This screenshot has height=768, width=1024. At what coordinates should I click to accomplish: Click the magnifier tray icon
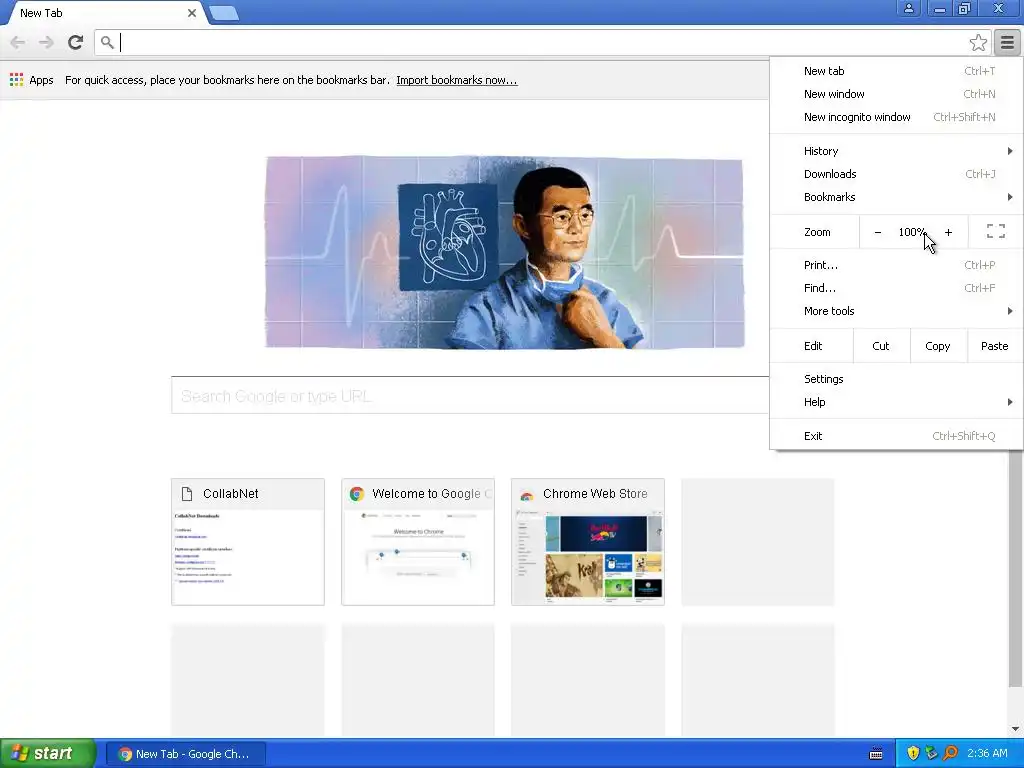(x=950, y=753)
